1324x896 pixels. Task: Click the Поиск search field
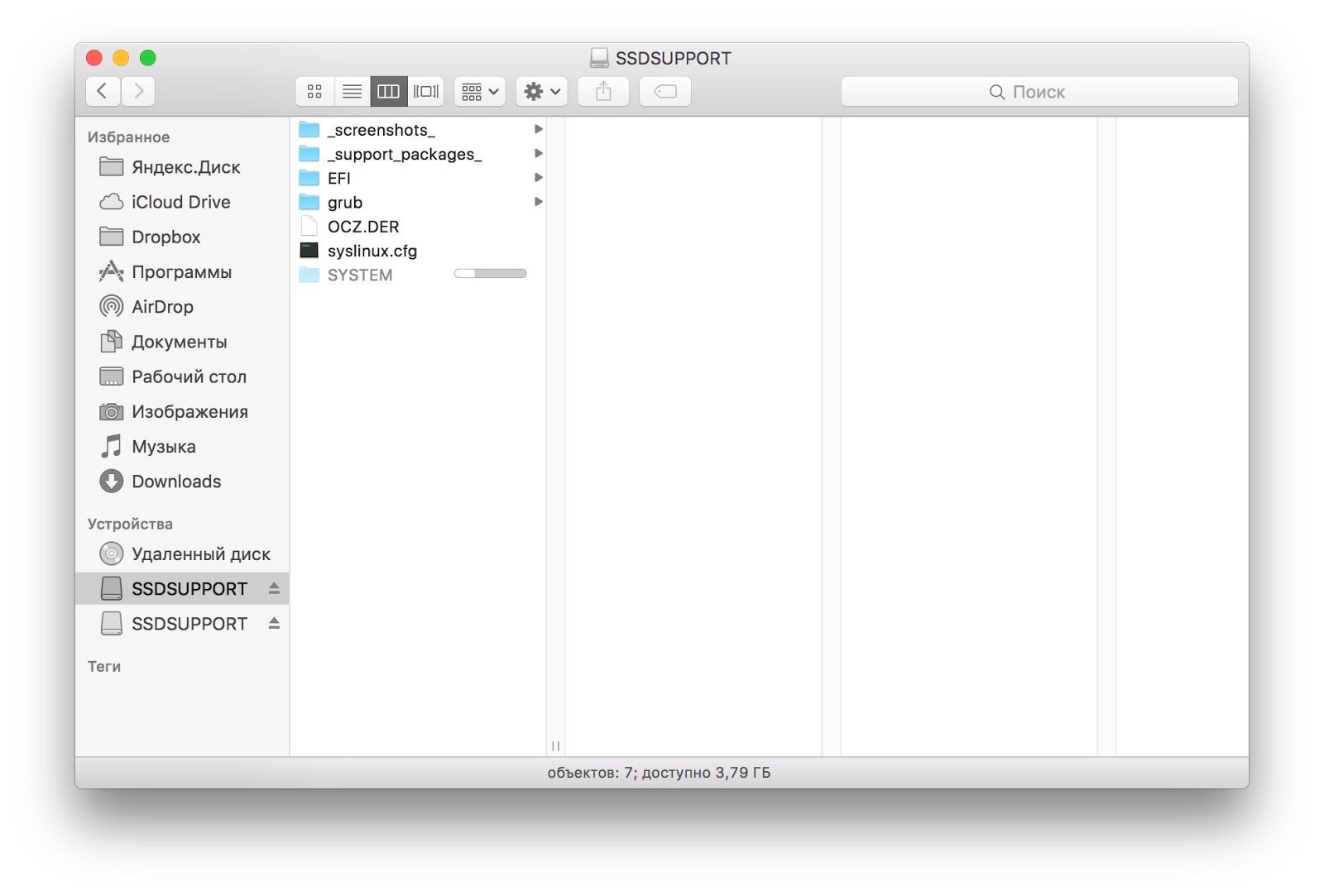pos(1039,92)
